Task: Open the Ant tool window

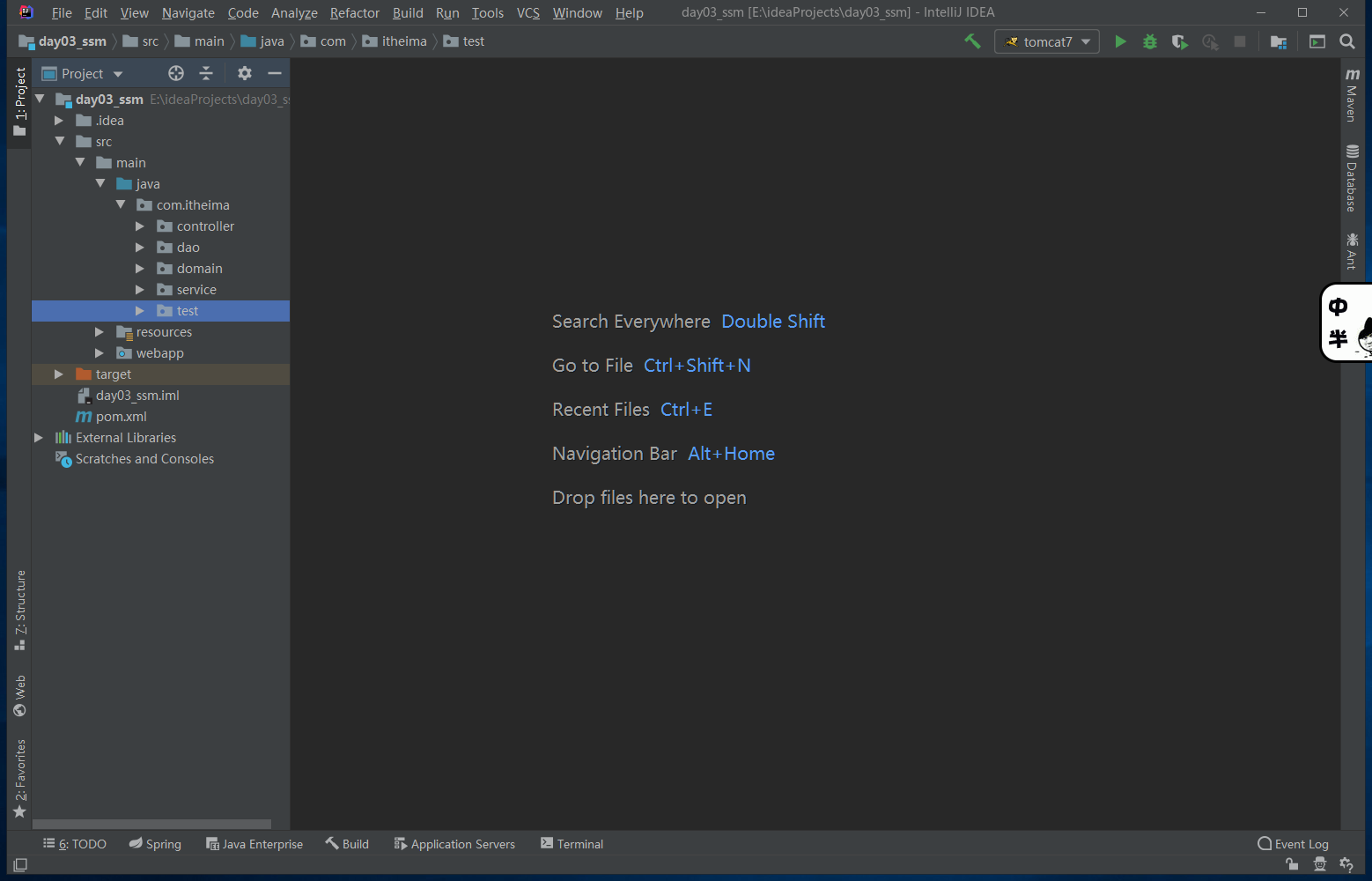Action: tap(1352, 251)
